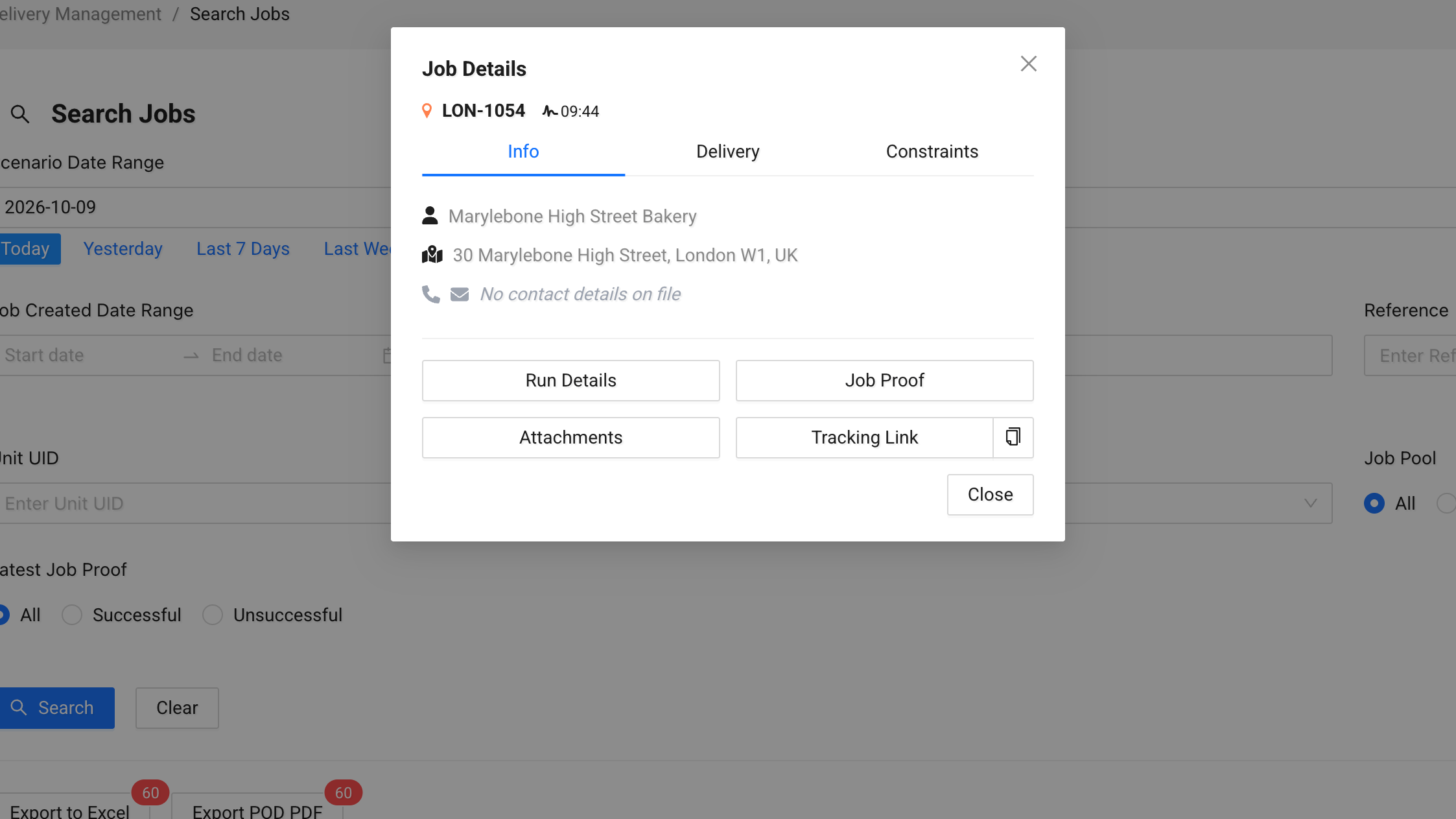1456x819 pixels.
Task: Copy the tracking link with the copy icon
Action: tap(1013, 437)
